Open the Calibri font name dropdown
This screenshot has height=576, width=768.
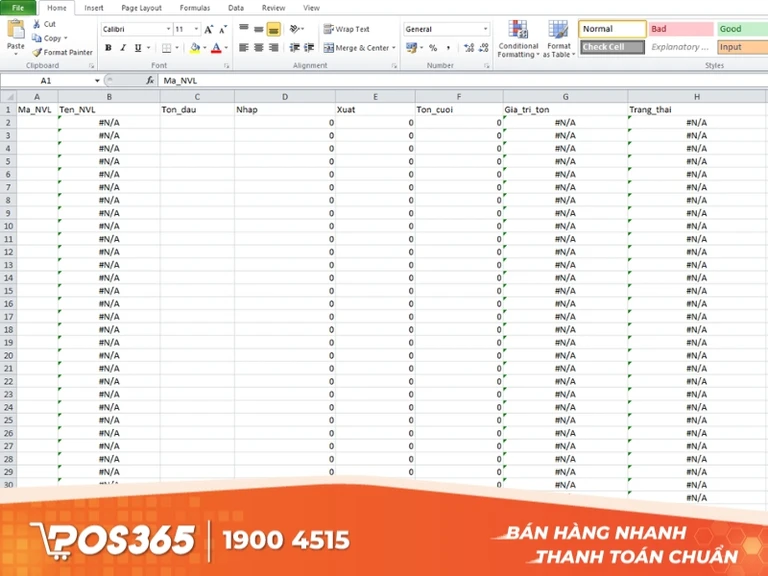[x=168, y=29]
